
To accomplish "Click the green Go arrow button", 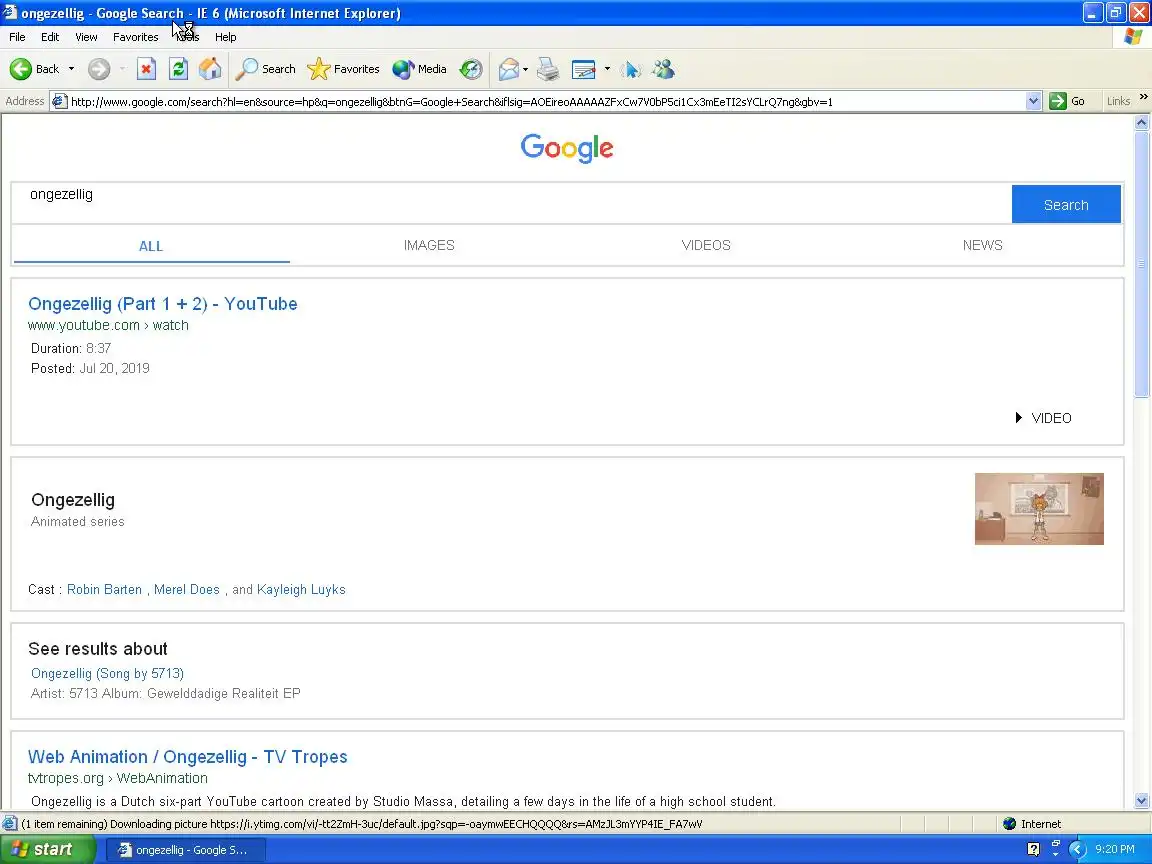I will (1057, 101).
